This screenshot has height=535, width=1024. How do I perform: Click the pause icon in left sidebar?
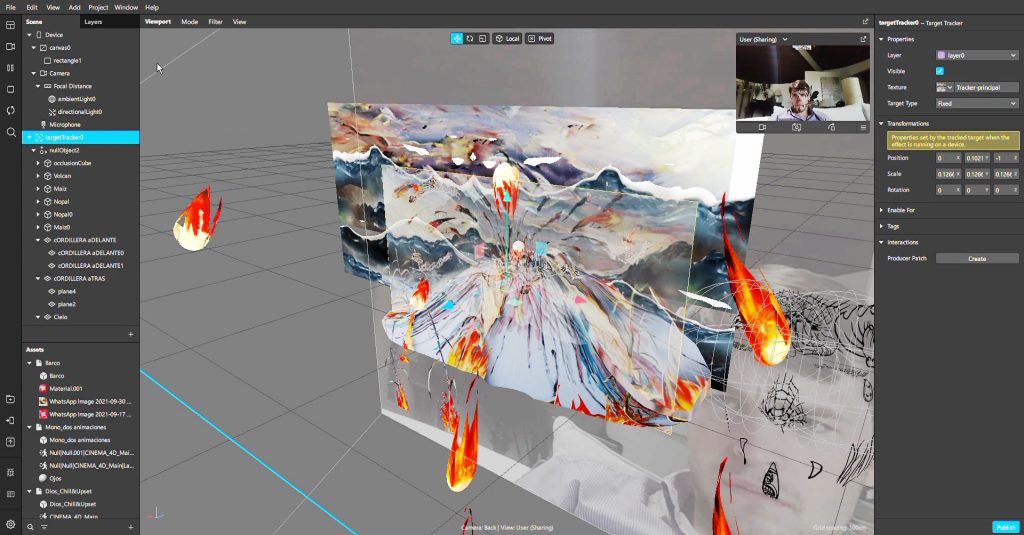[x=10, y=68]
